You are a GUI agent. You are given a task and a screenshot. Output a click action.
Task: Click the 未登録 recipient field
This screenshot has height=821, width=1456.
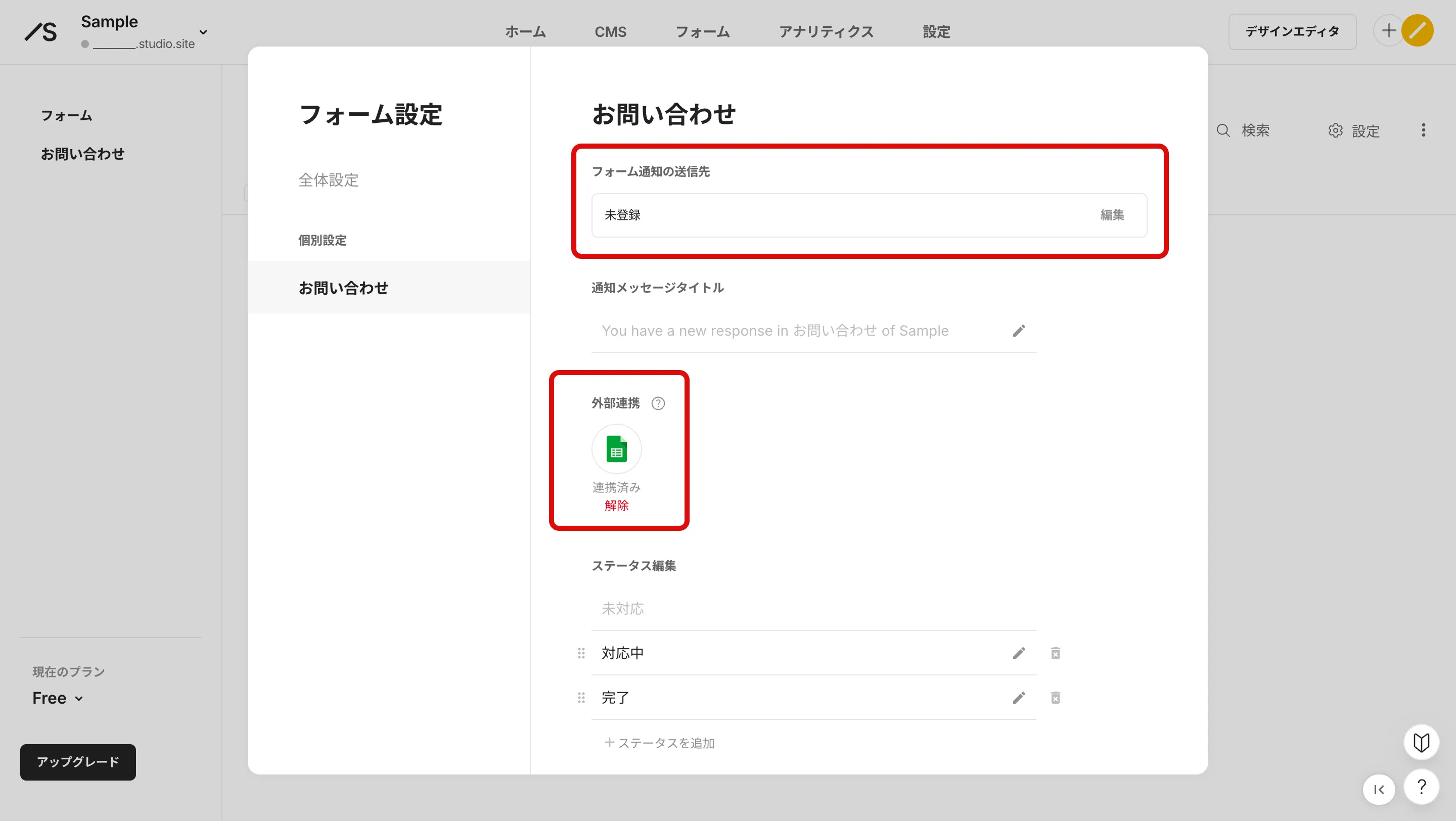869,215
